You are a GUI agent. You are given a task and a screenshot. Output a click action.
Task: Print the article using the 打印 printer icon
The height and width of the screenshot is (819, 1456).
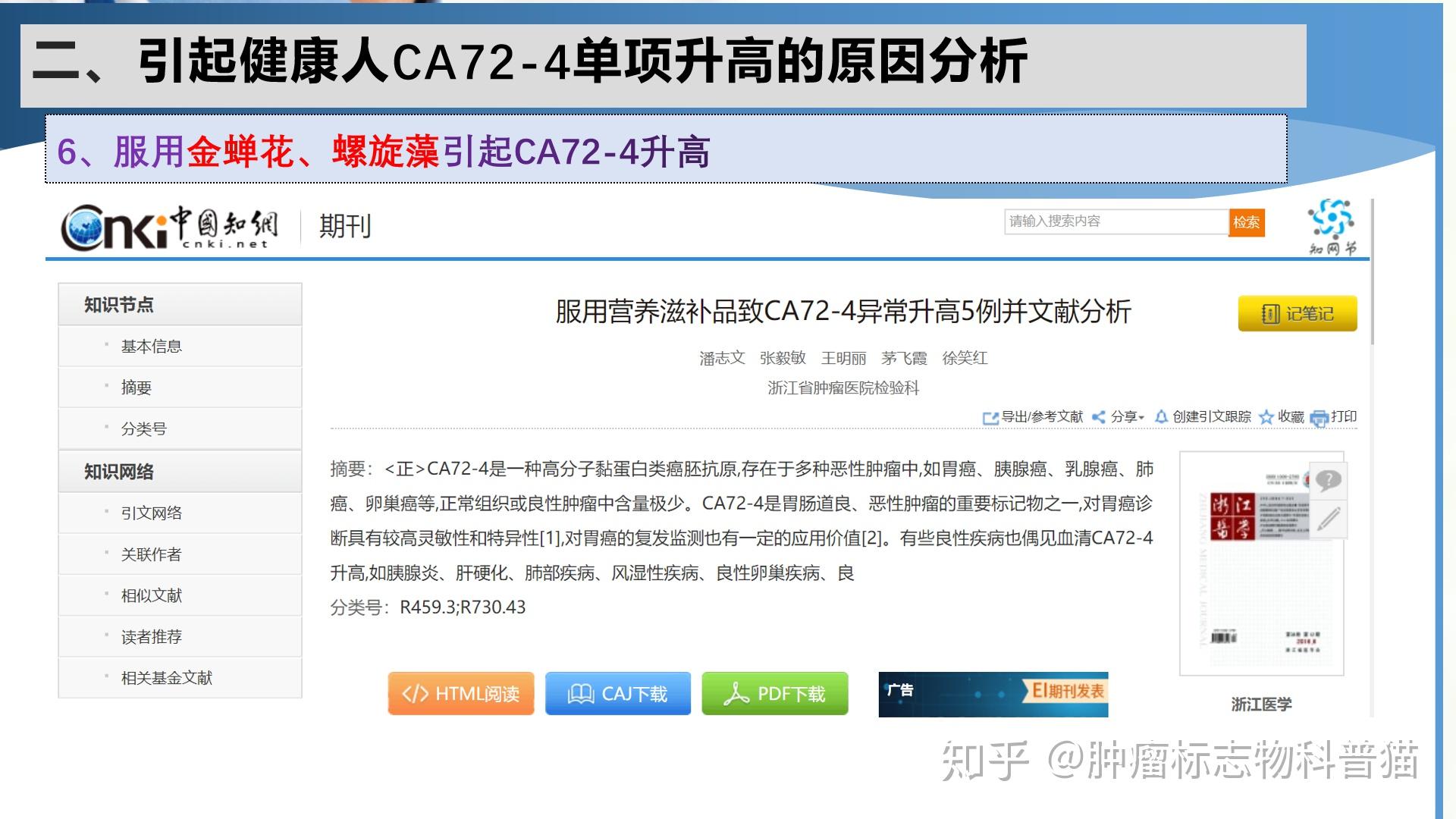(1319, 417)
